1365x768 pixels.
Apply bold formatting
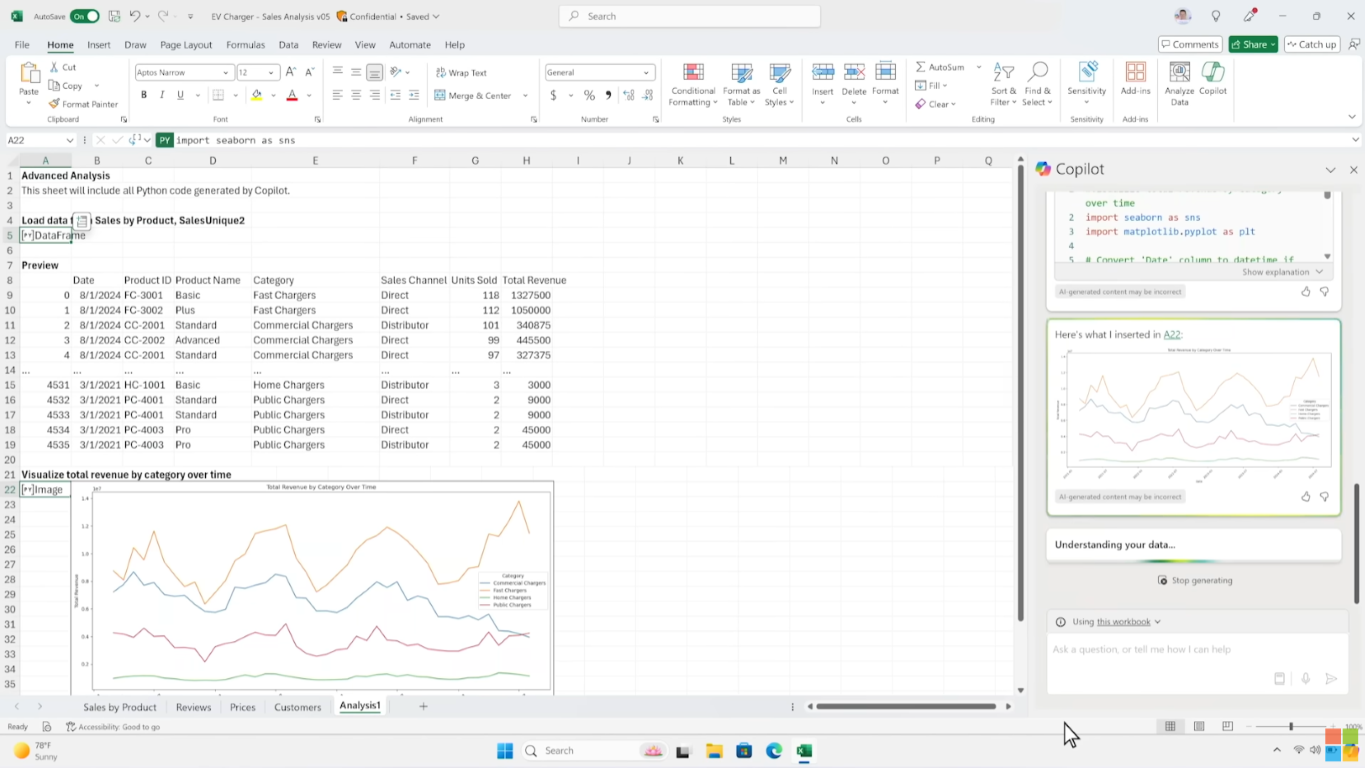click(143, 94)
